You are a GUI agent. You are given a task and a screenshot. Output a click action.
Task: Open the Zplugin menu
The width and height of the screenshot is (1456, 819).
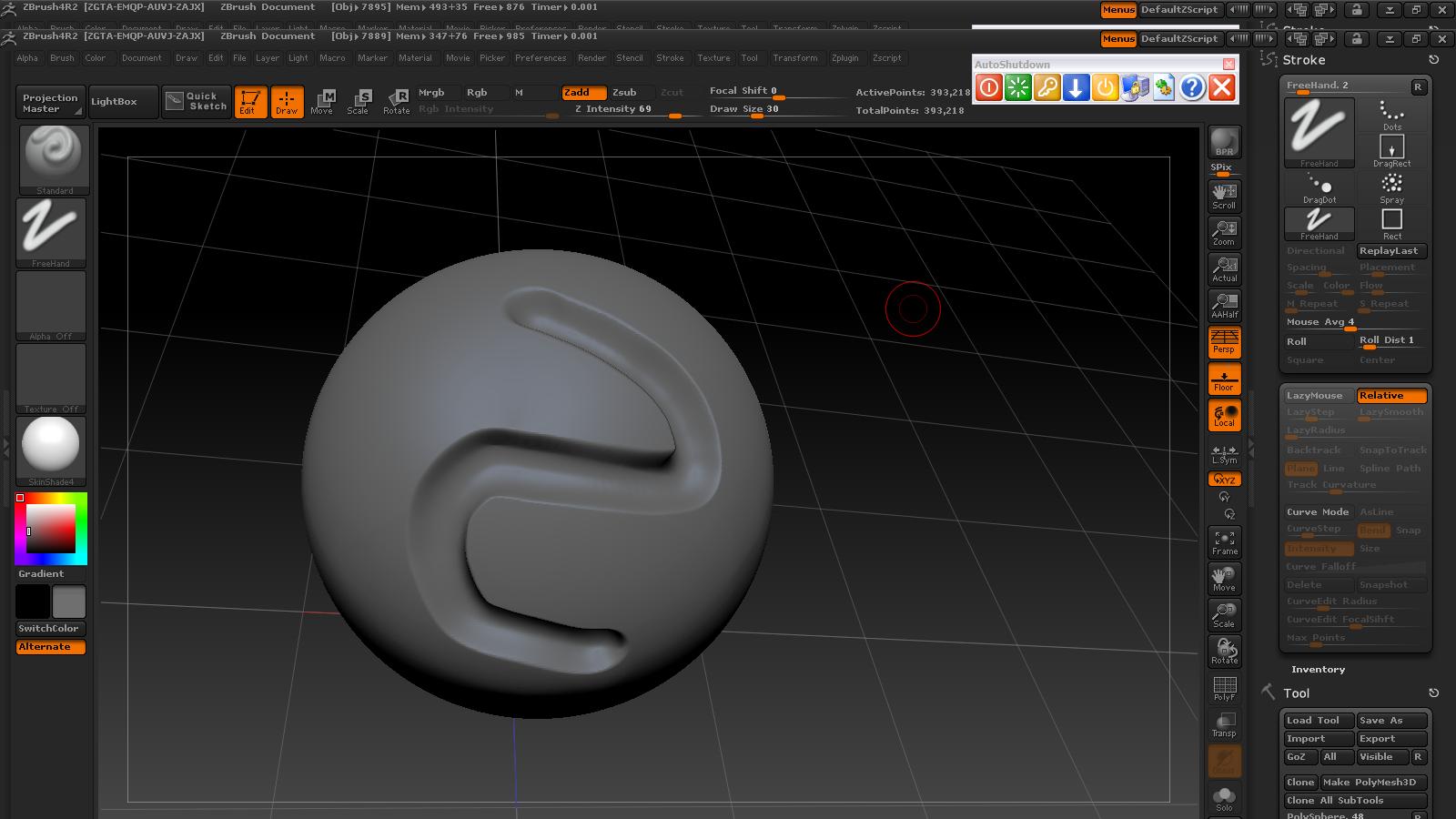844,58
